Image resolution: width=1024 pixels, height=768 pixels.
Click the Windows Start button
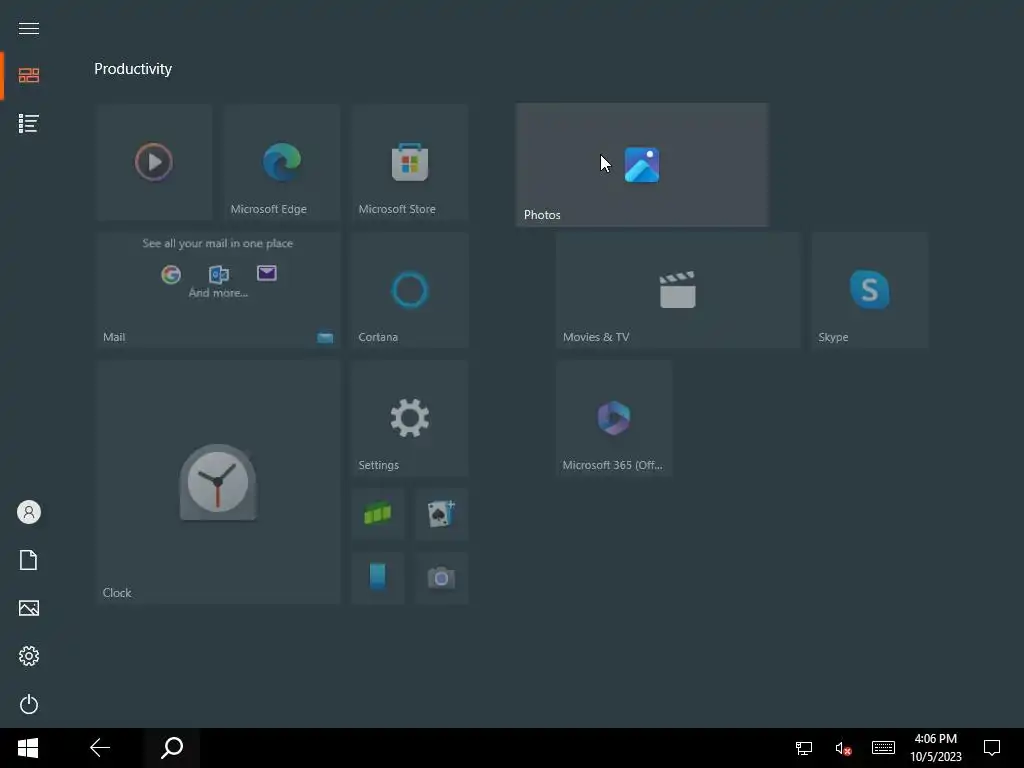pyautogui.click(x=28, y=748)
